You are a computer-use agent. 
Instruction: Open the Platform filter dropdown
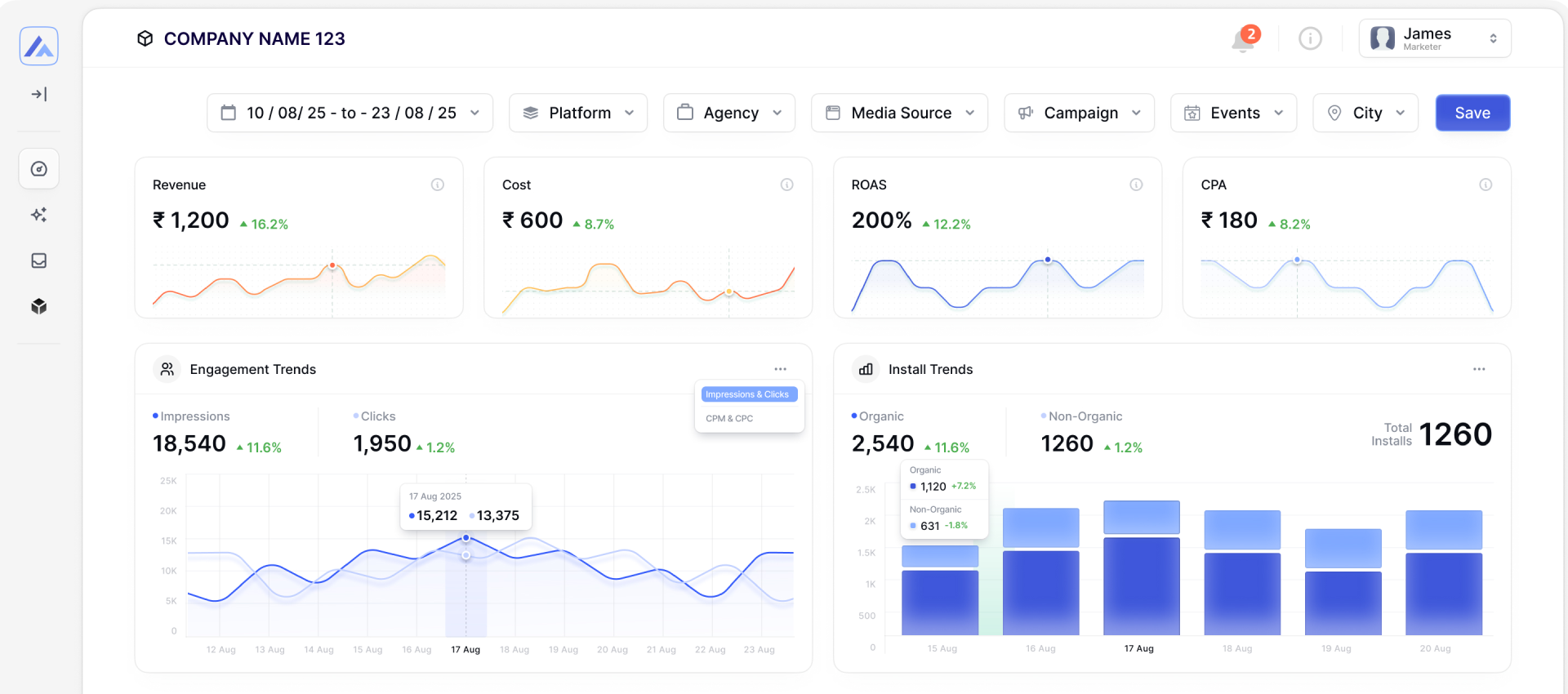(578, 113)
